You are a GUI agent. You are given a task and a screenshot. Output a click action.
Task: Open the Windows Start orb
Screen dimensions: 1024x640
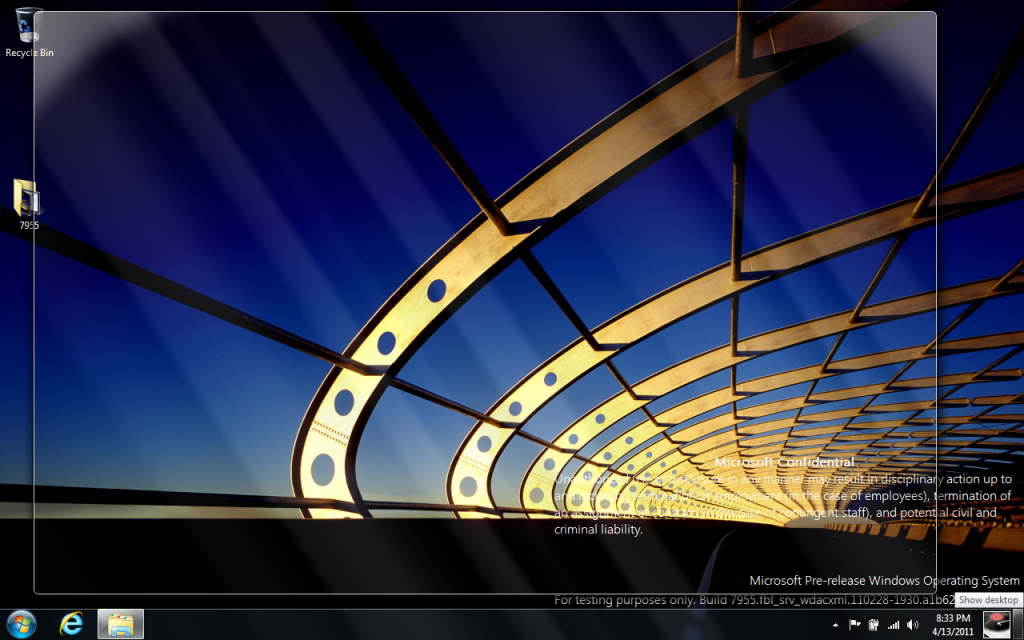pyautogui.click(x=21, y=625)
